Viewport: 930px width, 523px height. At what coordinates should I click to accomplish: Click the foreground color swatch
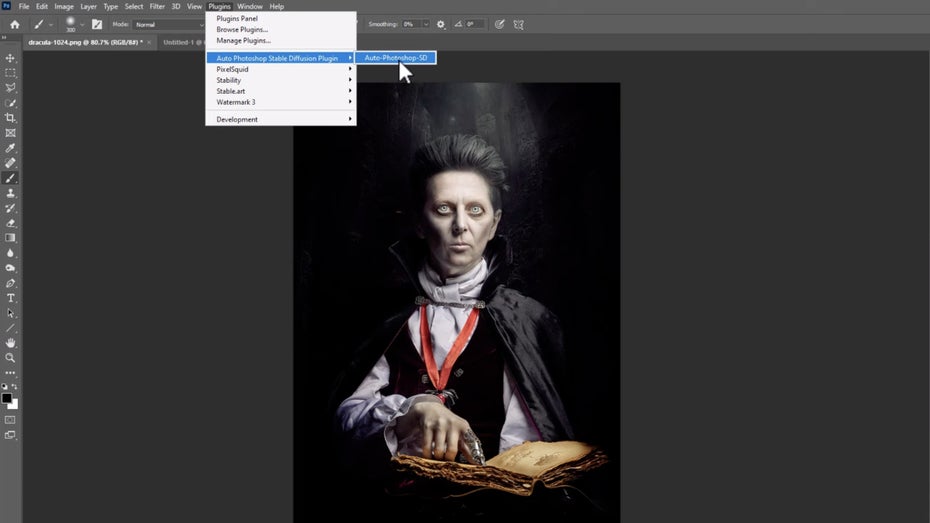[7, 398]
